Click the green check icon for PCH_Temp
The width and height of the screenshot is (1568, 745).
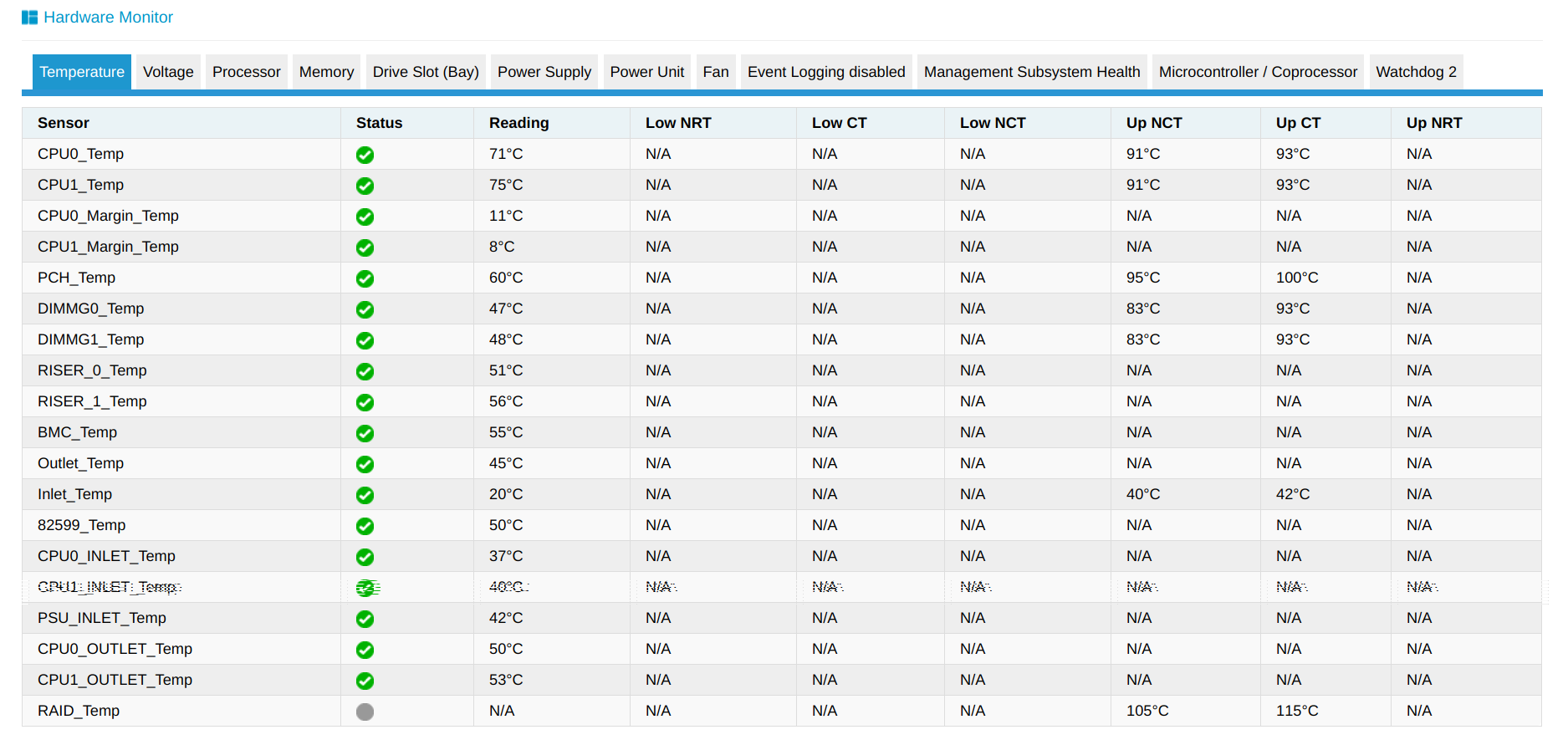click(x=365, y=278)
